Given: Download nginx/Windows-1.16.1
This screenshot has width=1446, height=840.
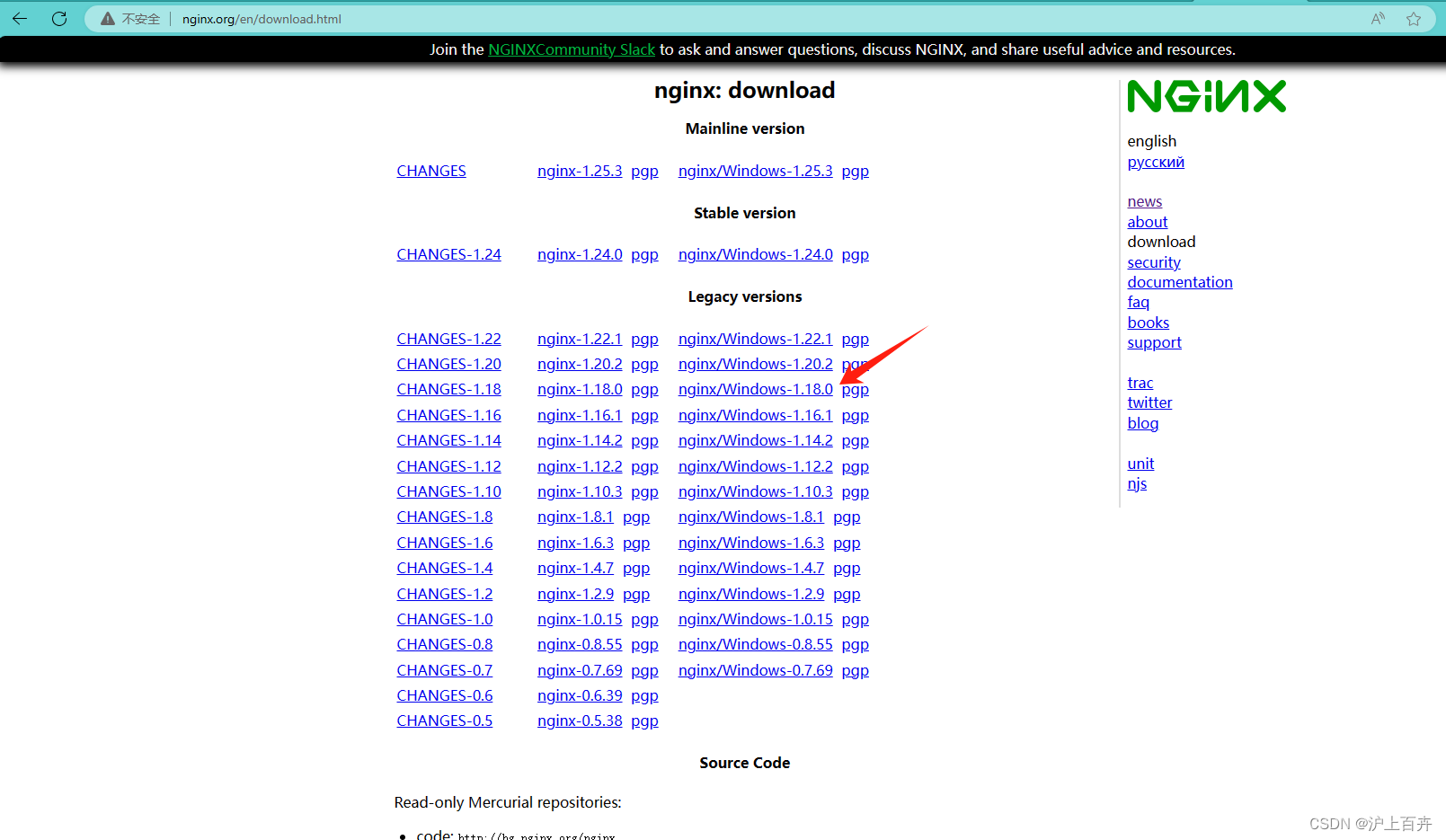Looking at the screenshot, I should tap(755, 415).
